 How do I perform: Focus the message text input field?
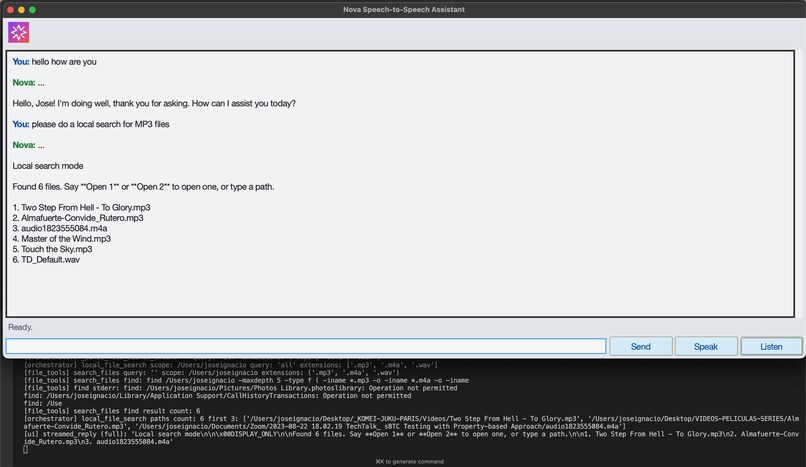click(306, 346)
